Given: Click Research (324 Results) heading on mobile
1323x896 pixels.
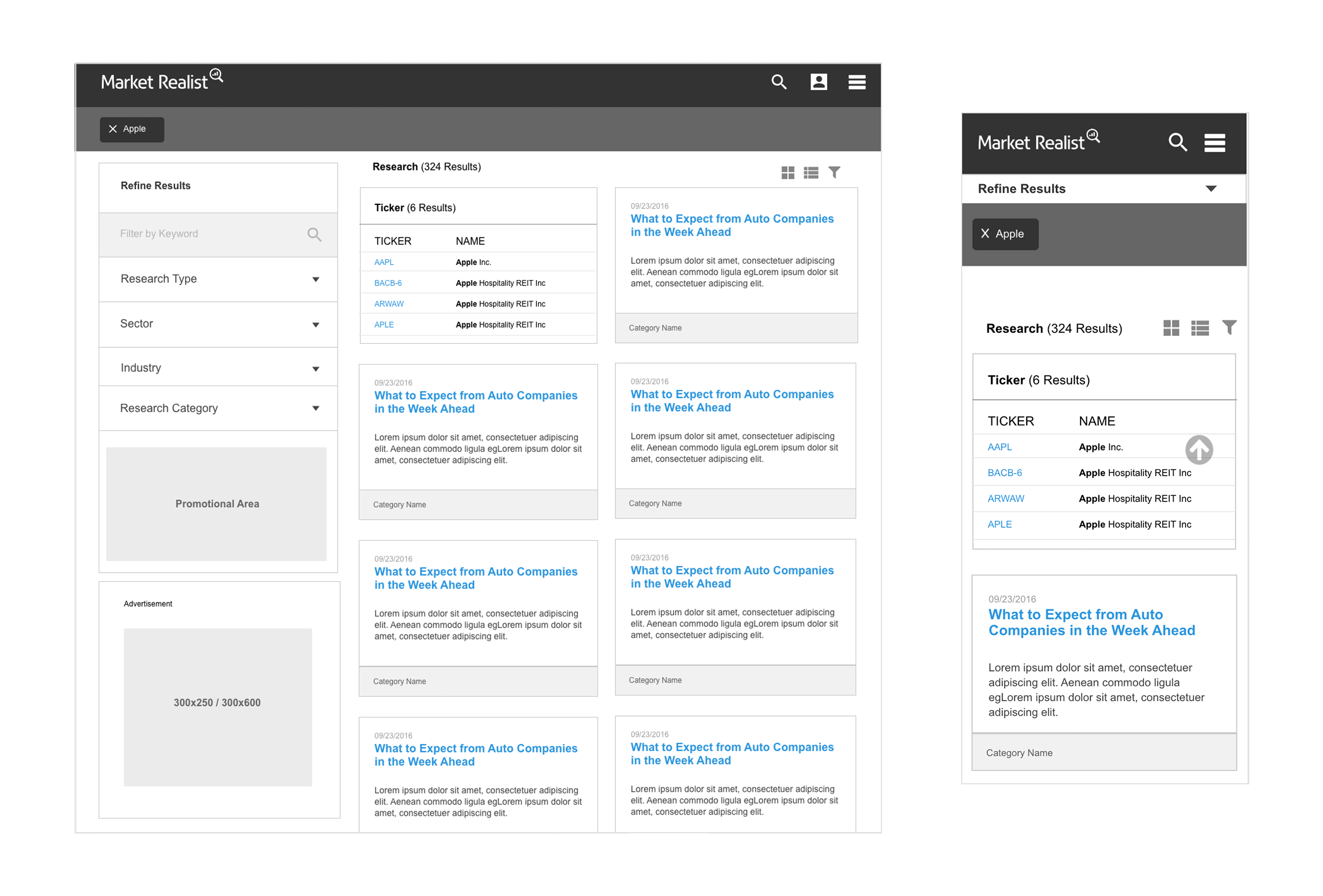Looking at the screenshot, I should [1054, 328].
